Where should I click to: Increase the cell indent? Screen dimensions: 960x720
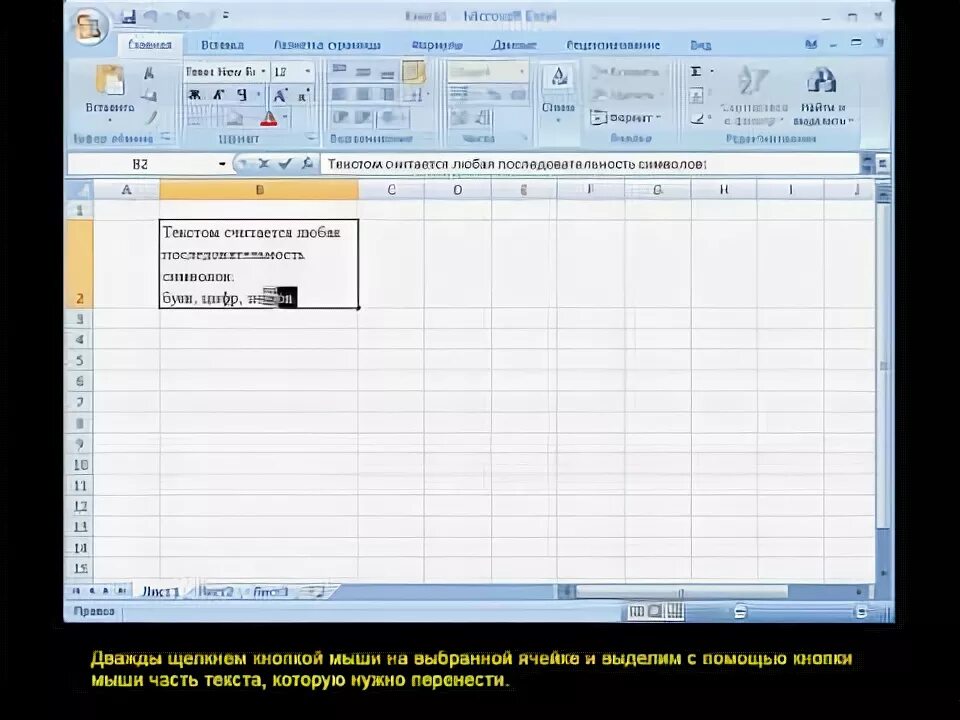tap(364, 117)
